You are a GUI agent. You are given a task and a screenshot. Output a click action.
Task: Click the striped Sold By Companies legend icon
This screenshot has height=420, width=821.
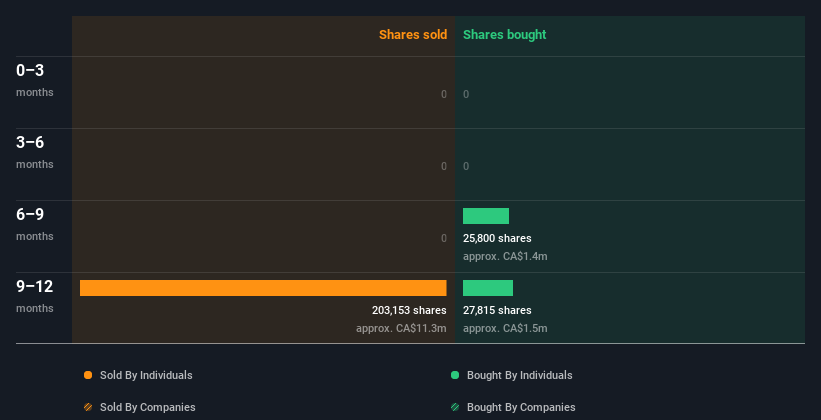coord(88,407)
